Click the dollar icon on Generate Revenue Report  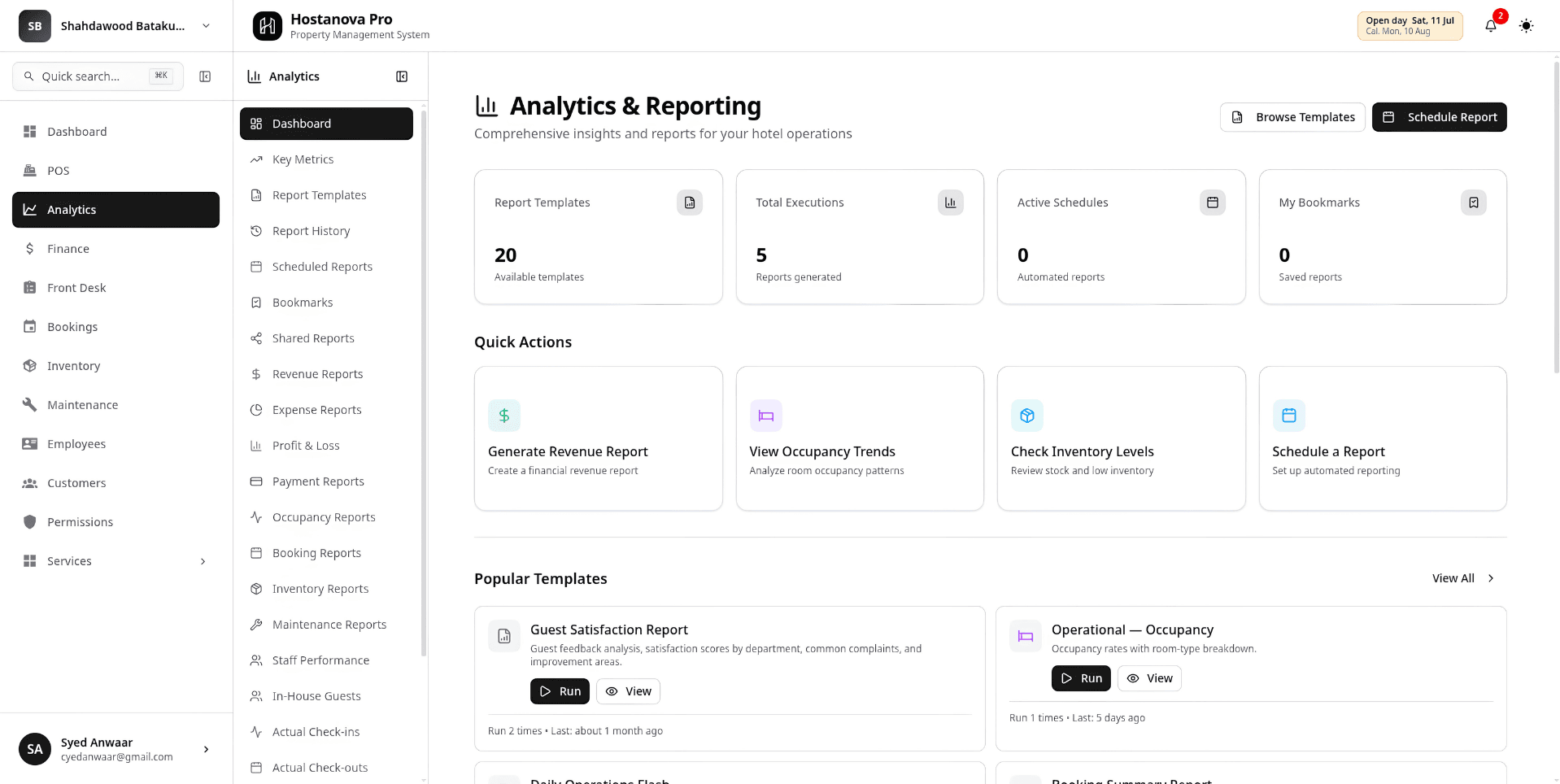point(504,416)
